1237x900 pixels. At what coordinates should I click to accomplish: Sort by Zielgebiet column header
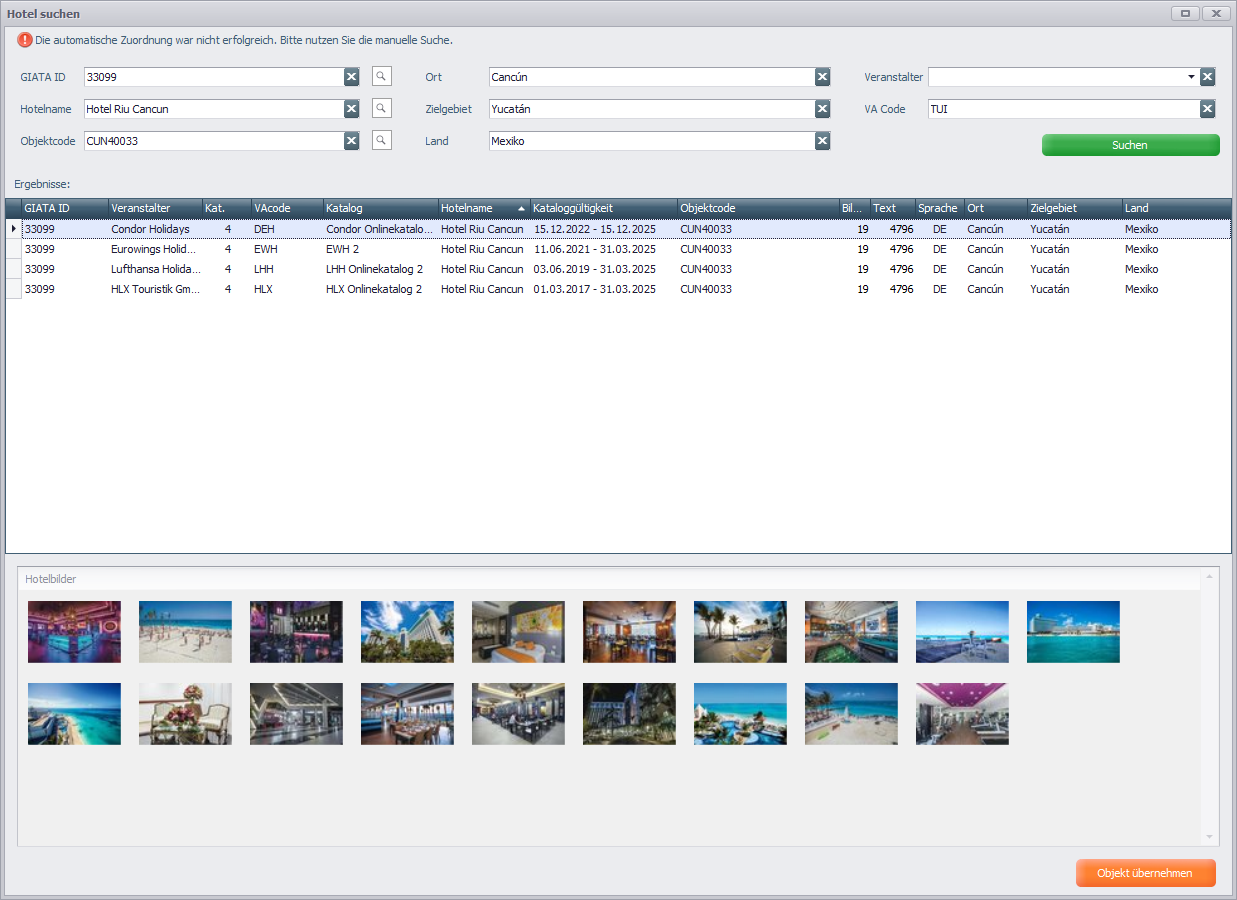(1074, 208)
